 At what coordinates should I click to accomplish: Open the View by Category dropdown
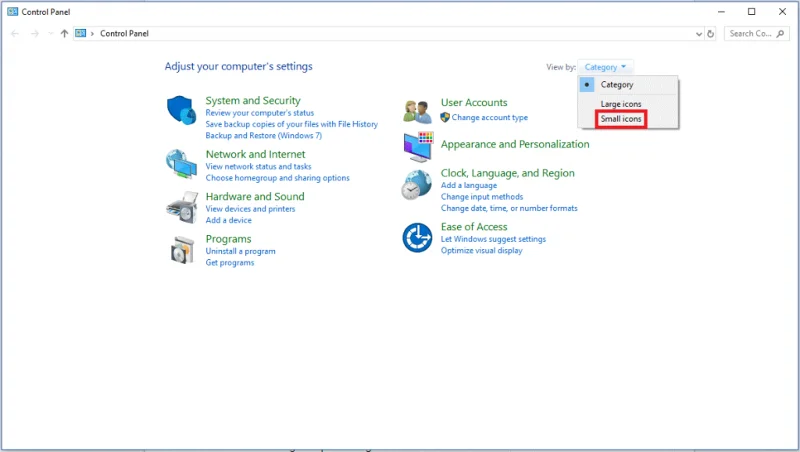coord(605,67)
